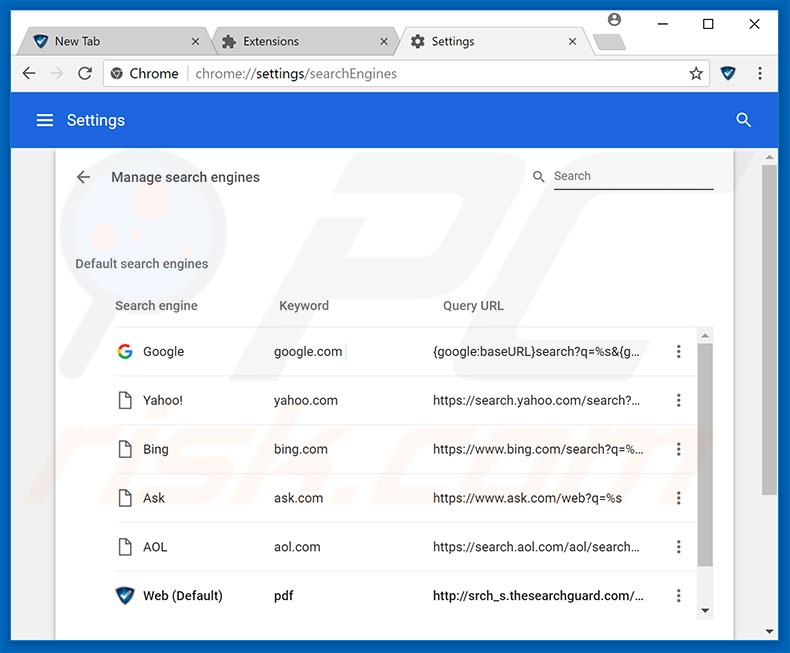Click the search.yahoo.com query URL
This screenshot has height=653, width=790.
[x=536, y=400]
